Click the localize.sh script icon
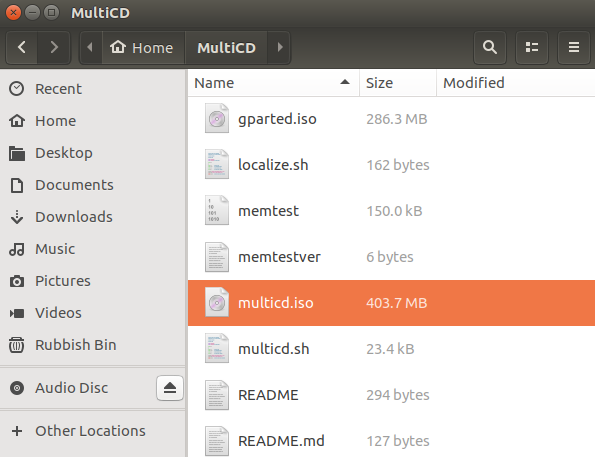595x457 pixels. [217, 164]
